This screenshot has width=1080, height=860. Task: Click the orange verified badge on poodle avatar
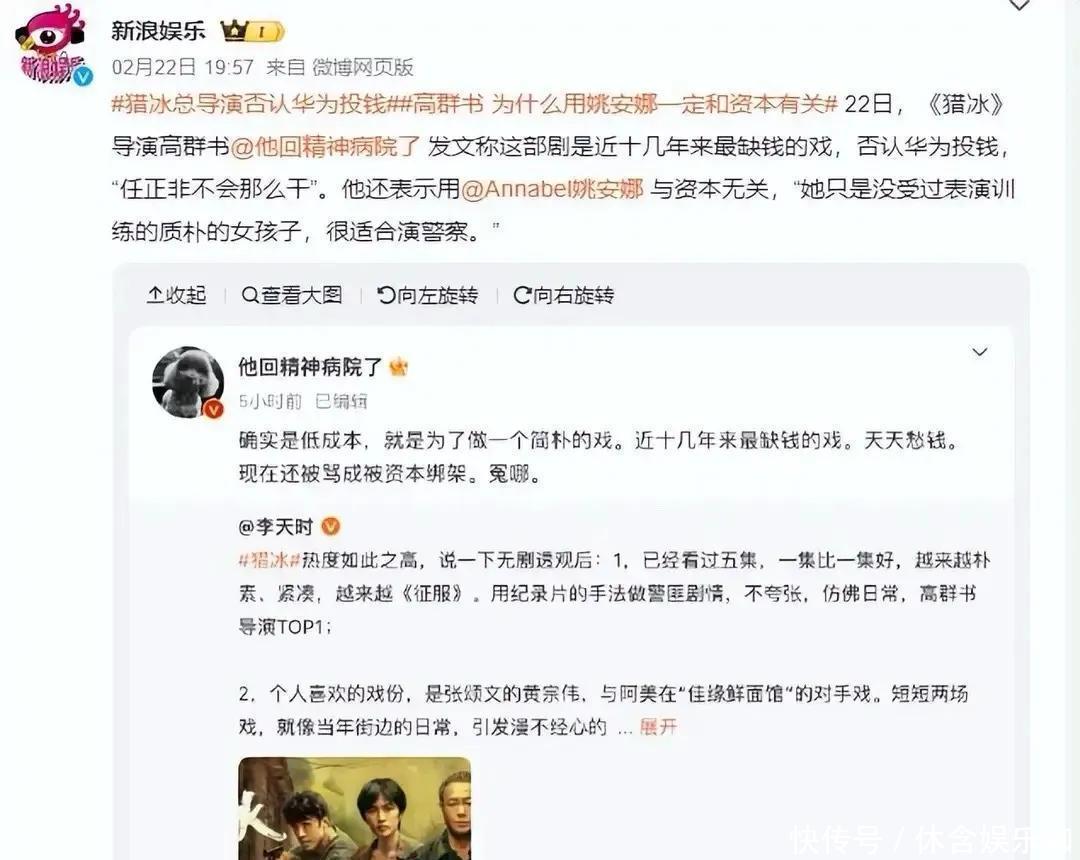[x=214, y=409]
